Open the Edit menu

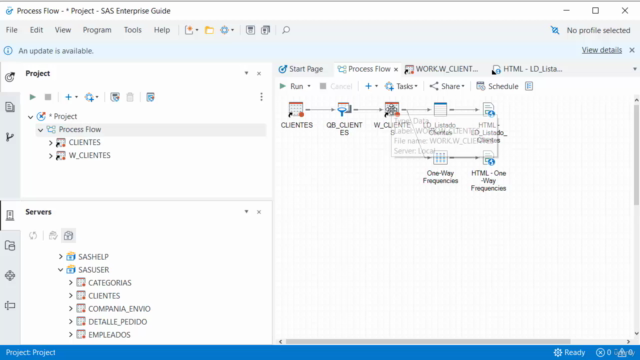pos(36,30)
